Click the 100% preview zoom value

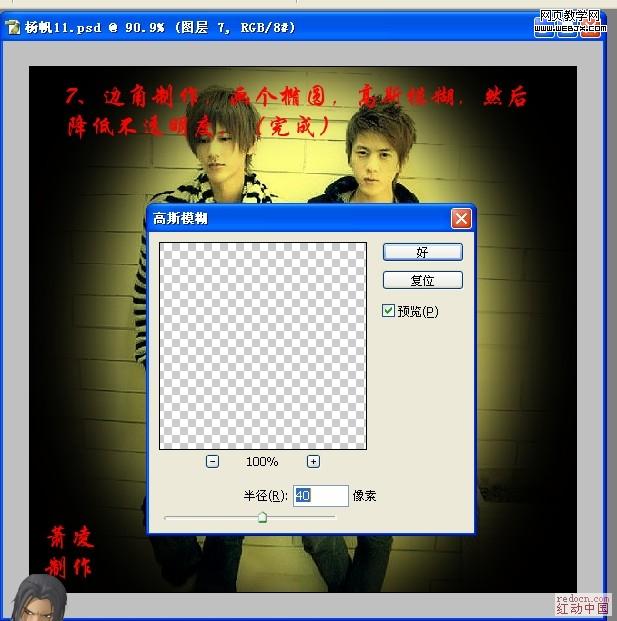pos(262,462)
